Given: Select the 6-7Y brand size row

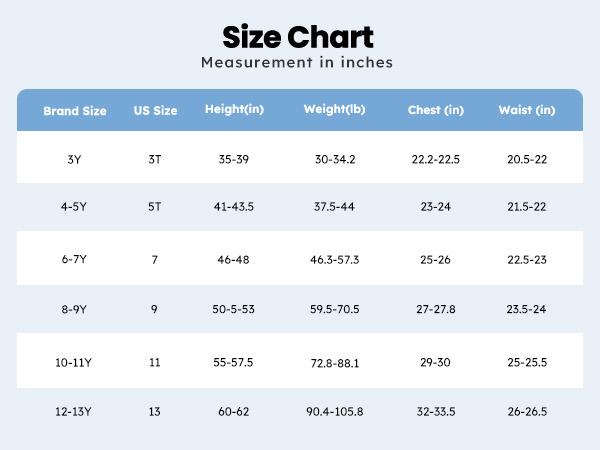Looking at the screenshot, I should point(75,259).
